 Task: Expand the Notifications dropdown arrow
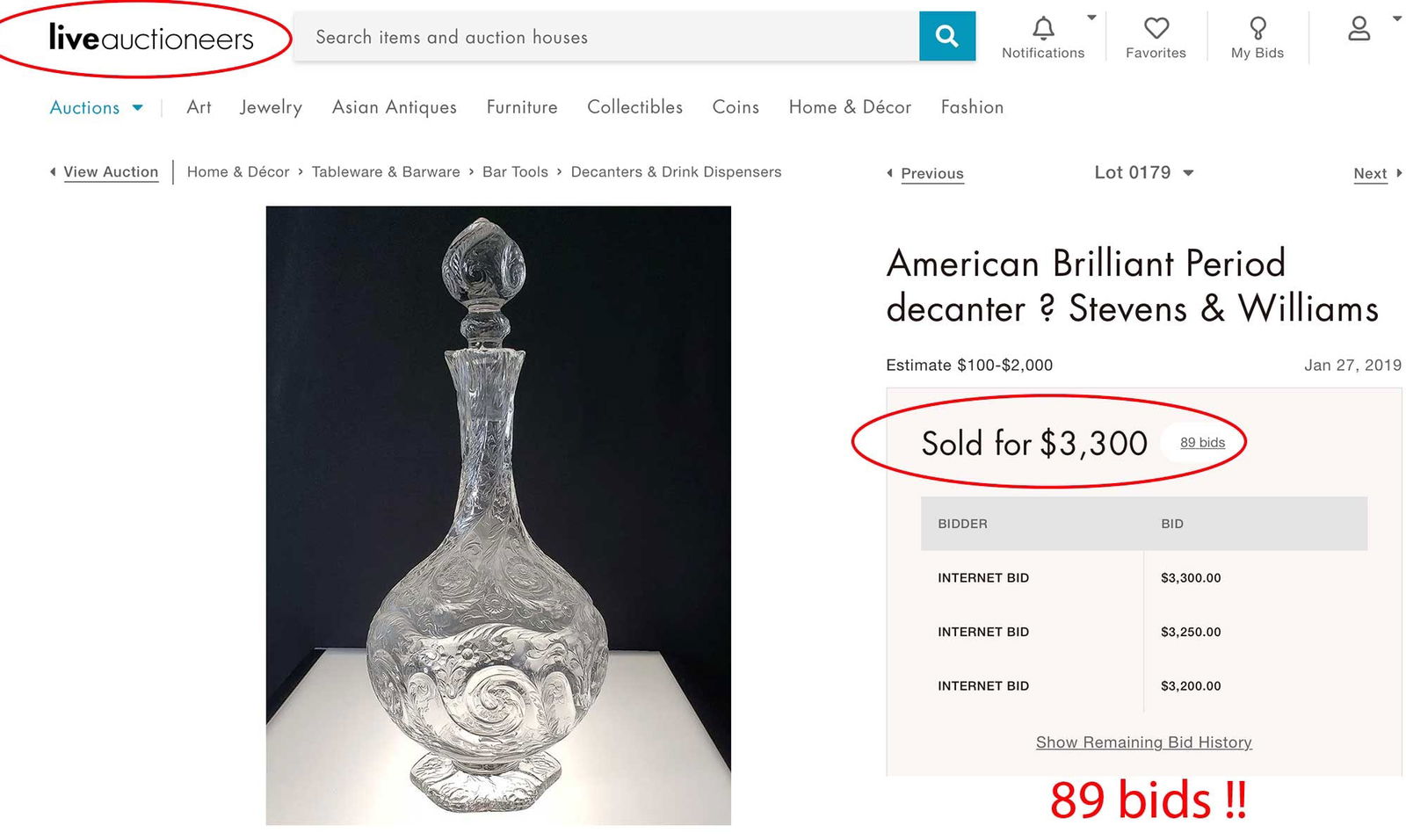(x=1091, y=16)
